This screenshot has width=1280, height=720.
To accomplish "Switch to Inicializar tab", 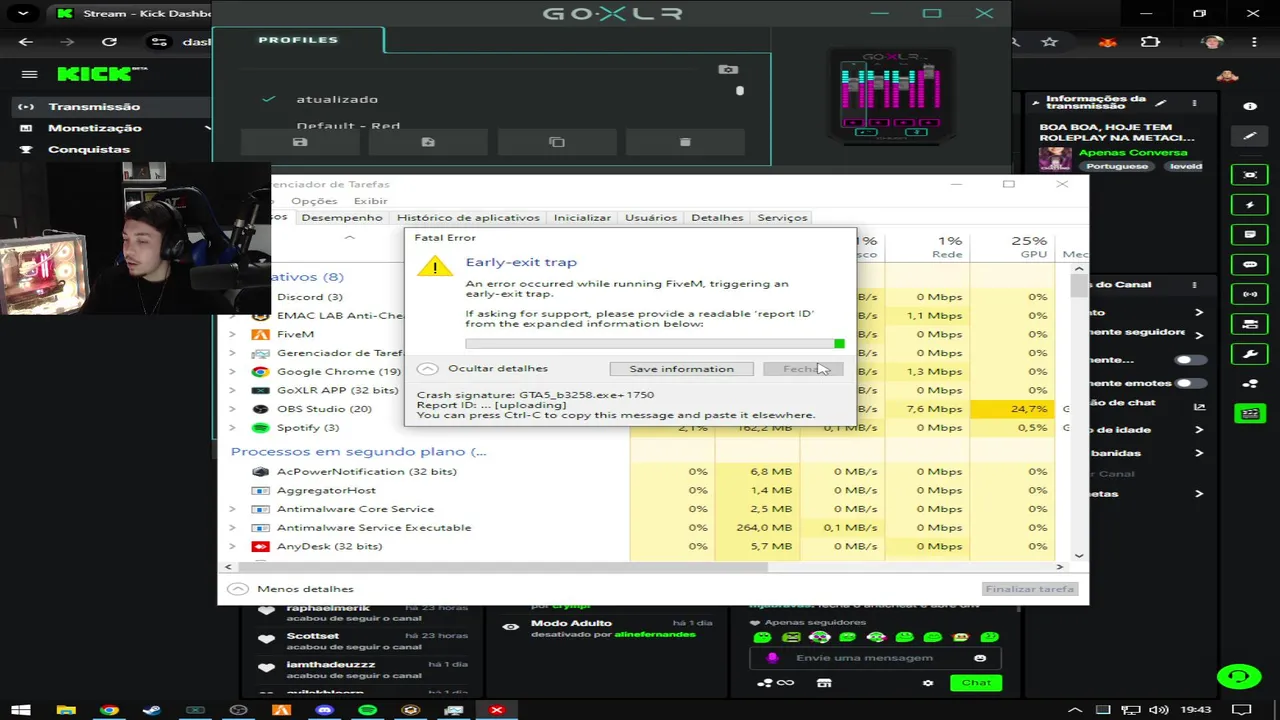I will [582, 217].
